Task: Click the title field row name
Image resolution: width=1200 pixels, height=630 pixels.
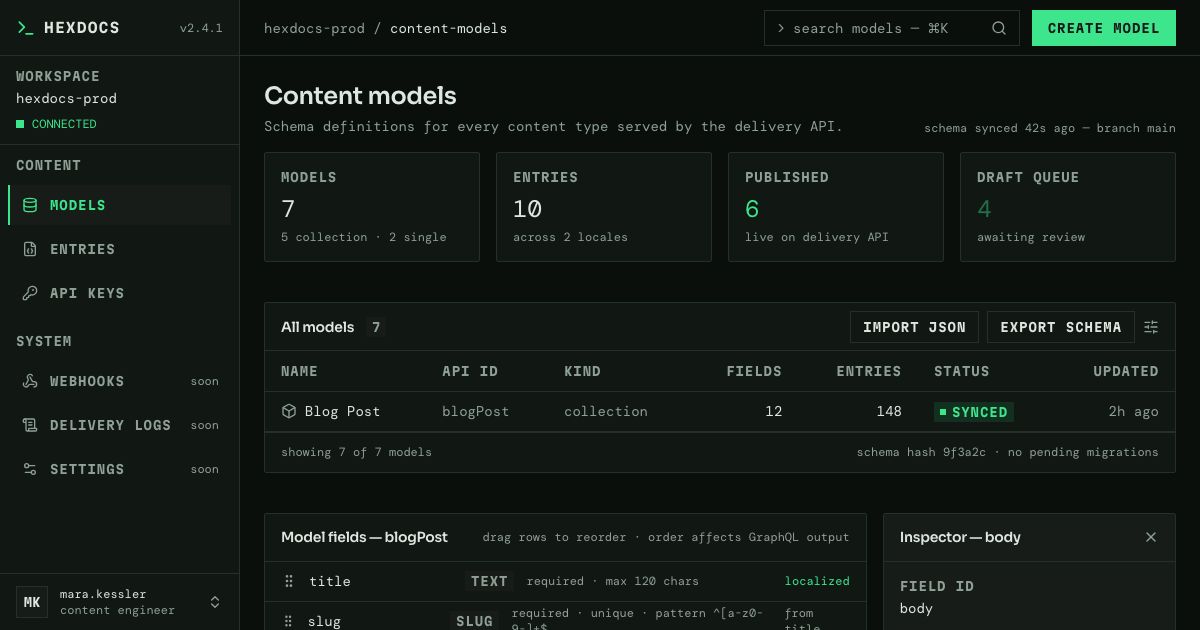Action: [330, 581]
